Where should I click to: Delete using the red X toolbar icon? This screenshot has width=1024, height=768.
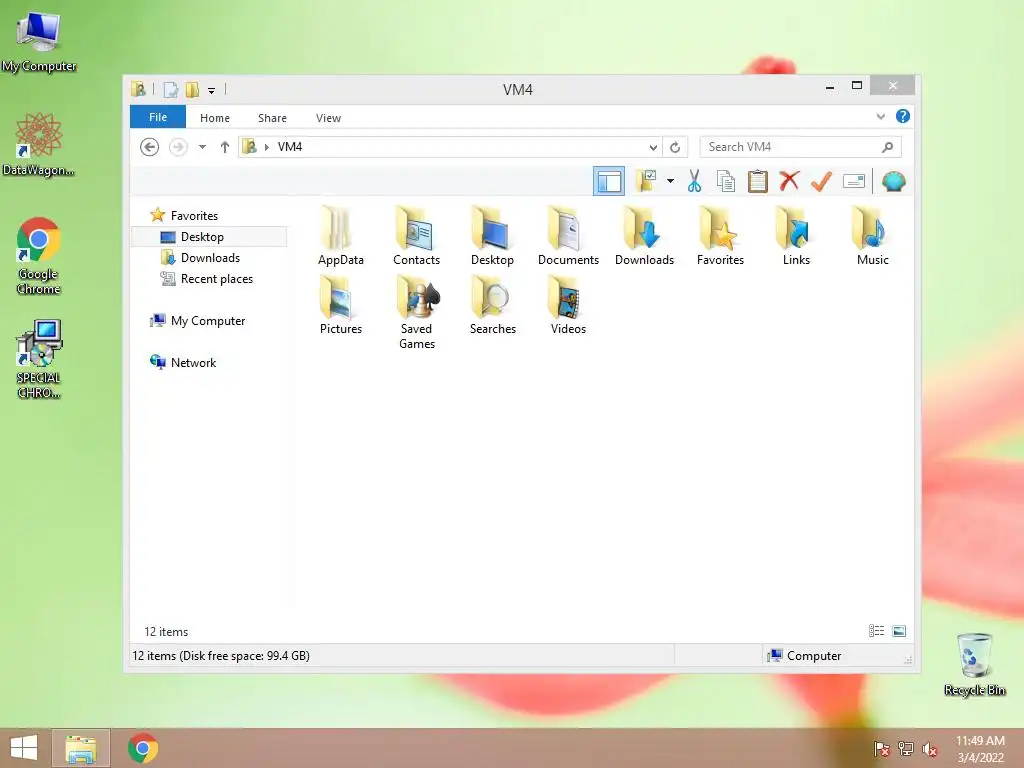790,181
